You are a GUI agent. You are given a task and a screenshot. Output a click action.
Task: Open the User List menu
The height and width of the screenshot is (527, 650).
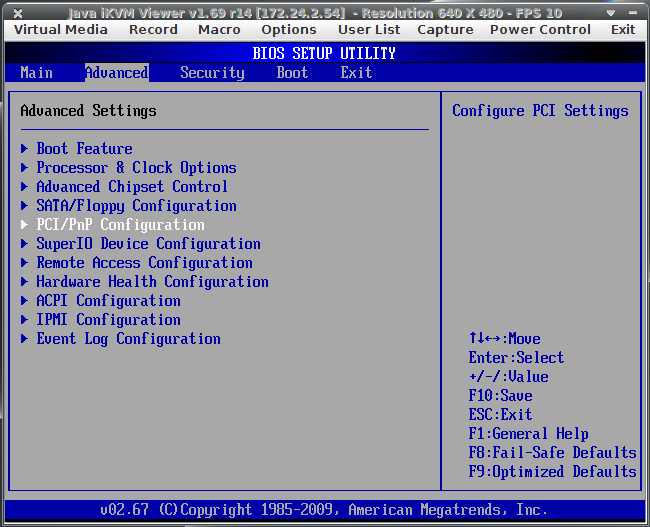coord(369,30)
